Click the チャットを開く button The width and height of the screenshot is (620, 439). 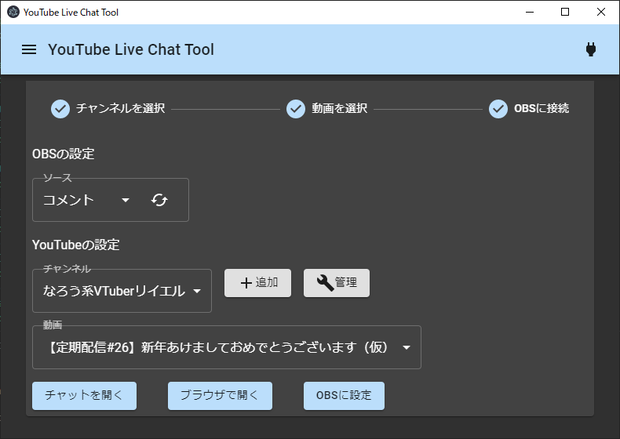(84, 395)
